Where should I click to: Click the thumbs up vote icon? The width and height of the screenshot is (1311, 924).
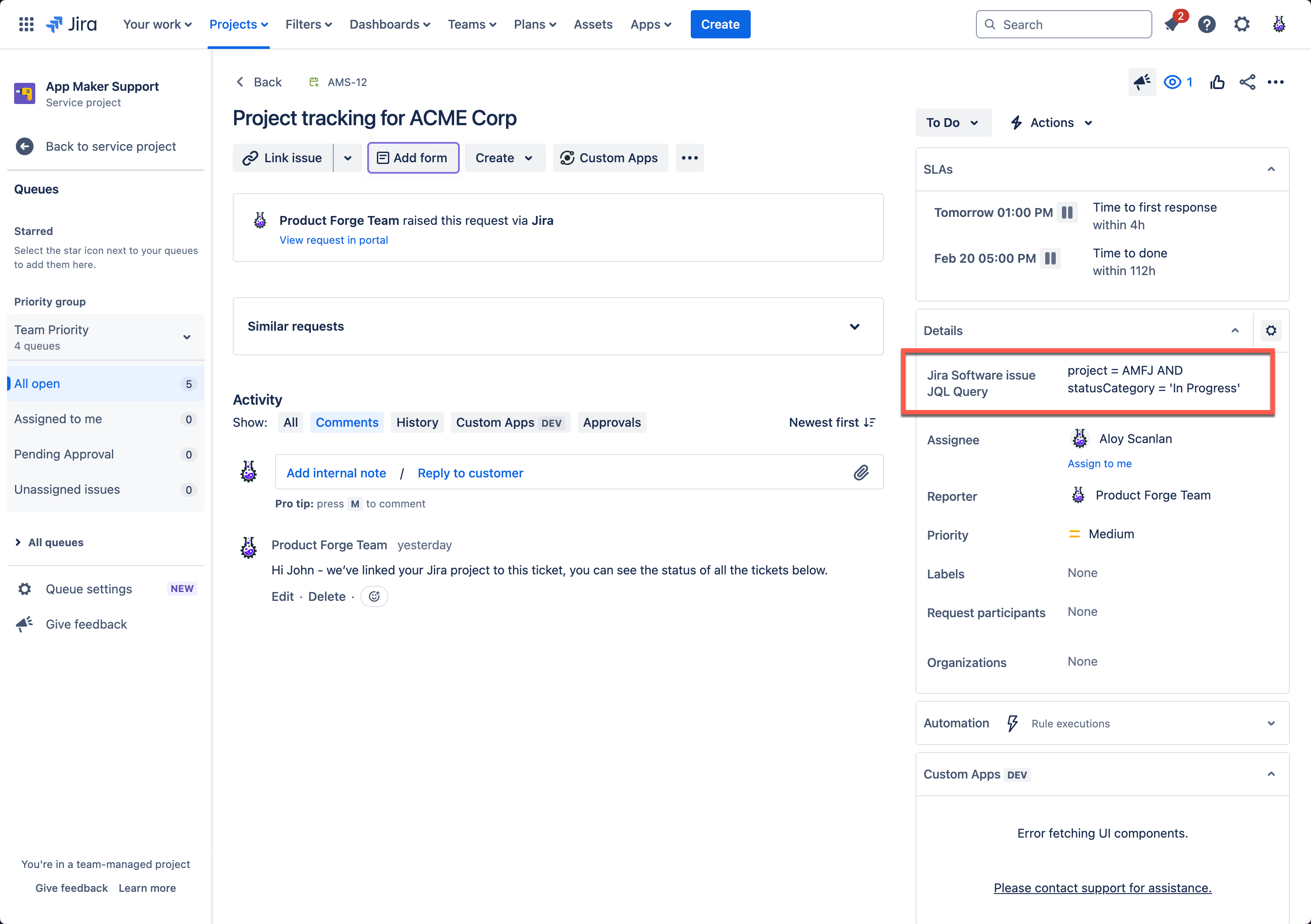tap(1217, 82)
